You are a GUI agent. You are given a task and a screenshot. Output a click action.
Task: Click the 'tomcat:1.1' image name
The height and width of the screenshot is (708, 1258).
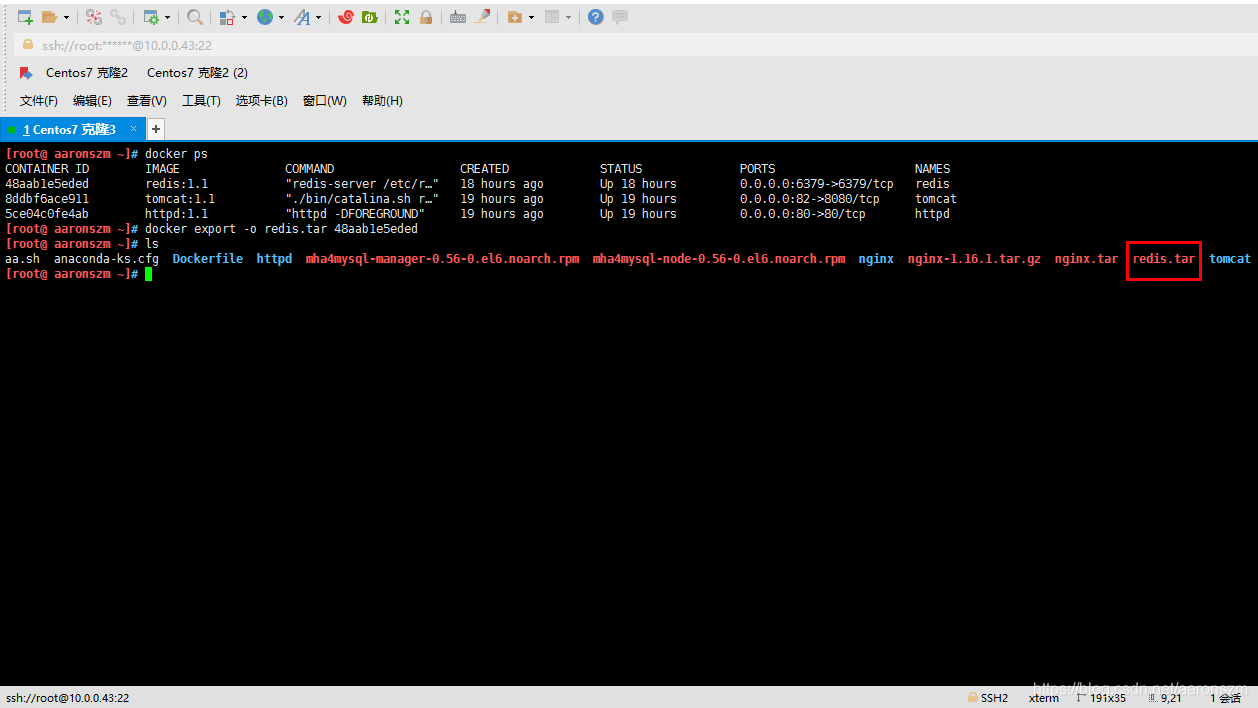[x=180, y=199]
